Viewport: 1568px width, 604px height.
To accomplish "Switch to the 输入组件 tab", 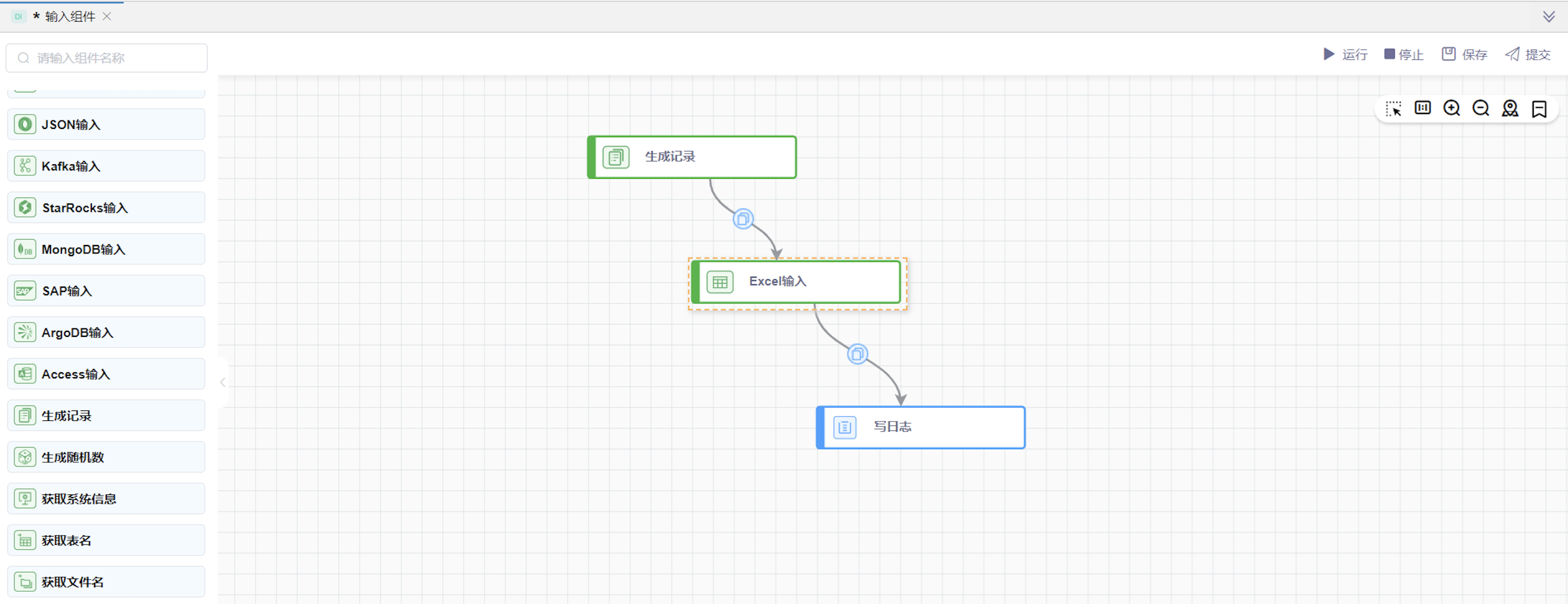I will pos(69,17).
